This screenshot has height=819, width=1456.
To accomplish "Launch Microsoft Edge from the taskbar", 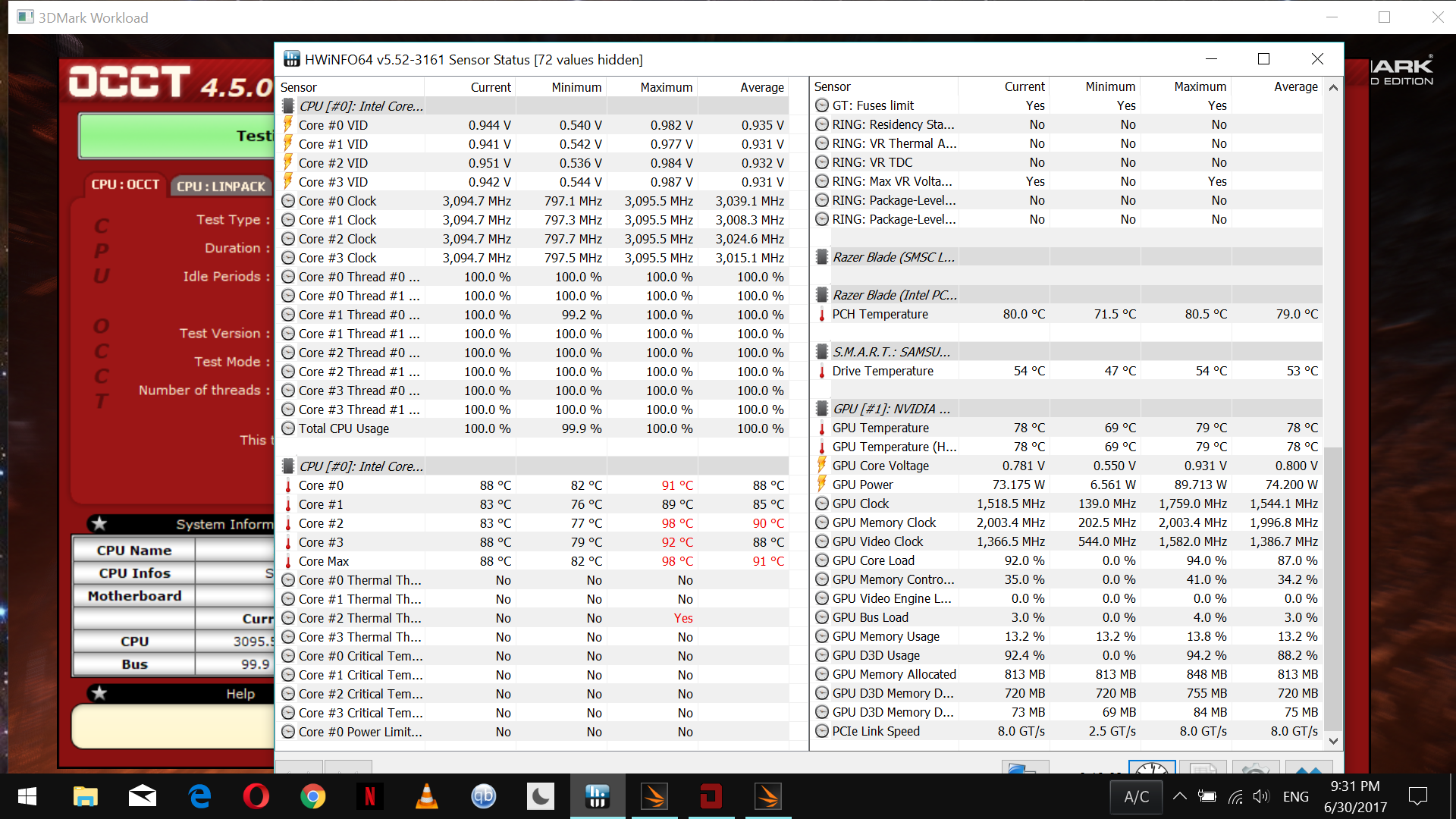I will tap(199, 796).
